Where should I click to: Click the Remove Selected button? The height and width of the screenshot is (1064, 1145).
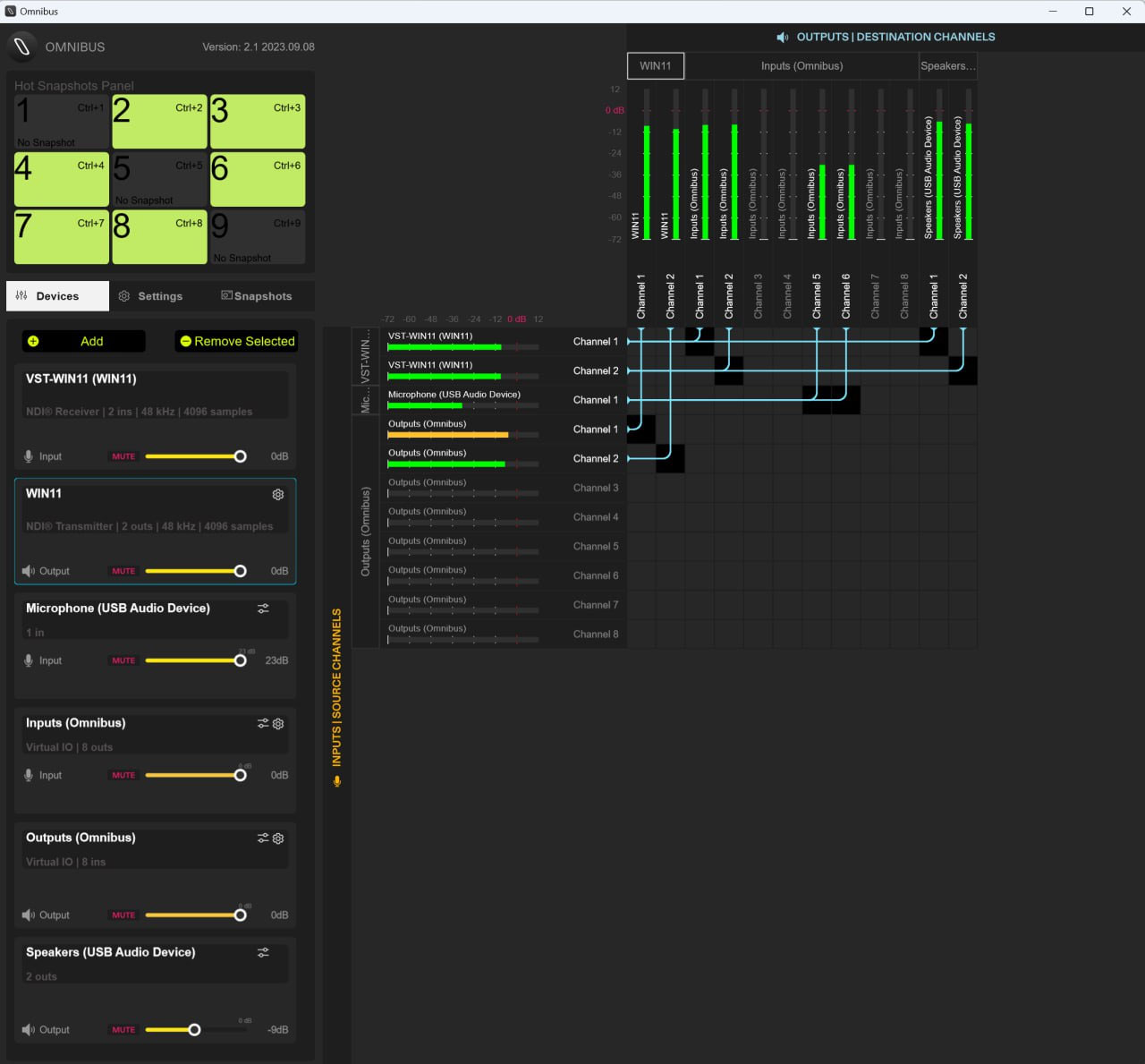pyautogui.click(x=237, y=342)
